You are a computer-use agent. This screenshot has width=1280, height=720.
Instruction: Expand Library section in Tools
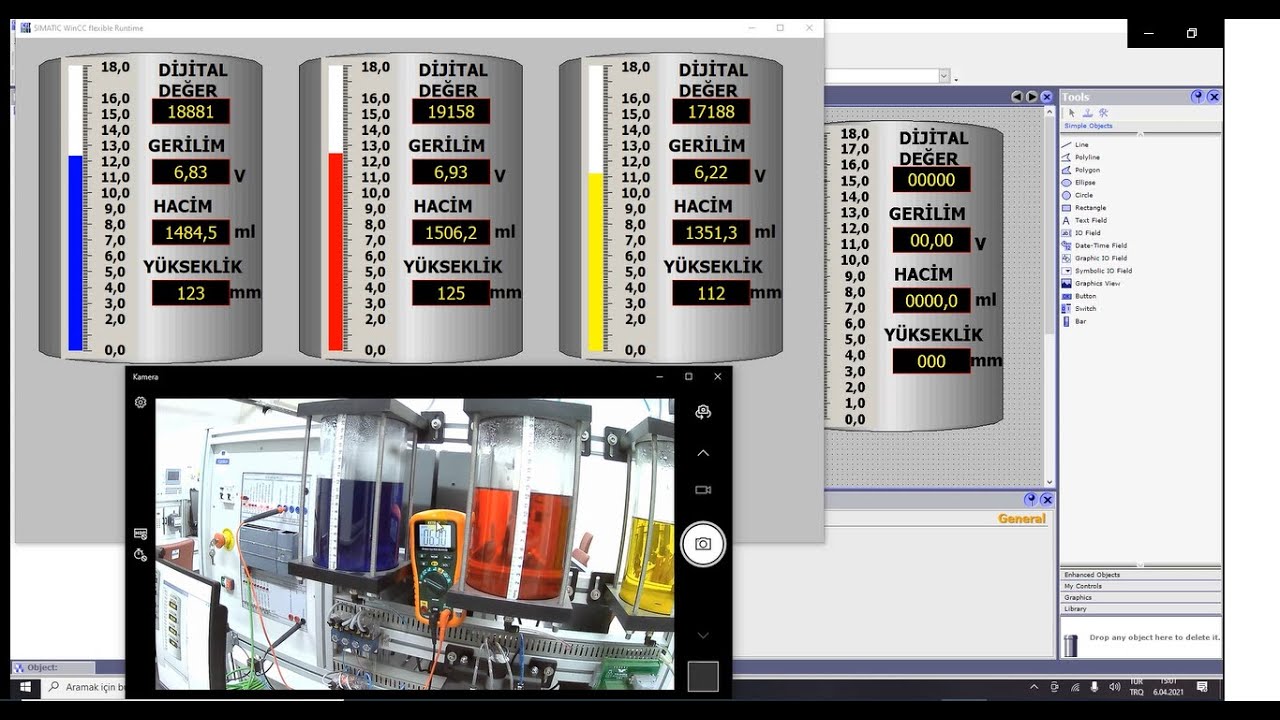[x=1140, y=608]
